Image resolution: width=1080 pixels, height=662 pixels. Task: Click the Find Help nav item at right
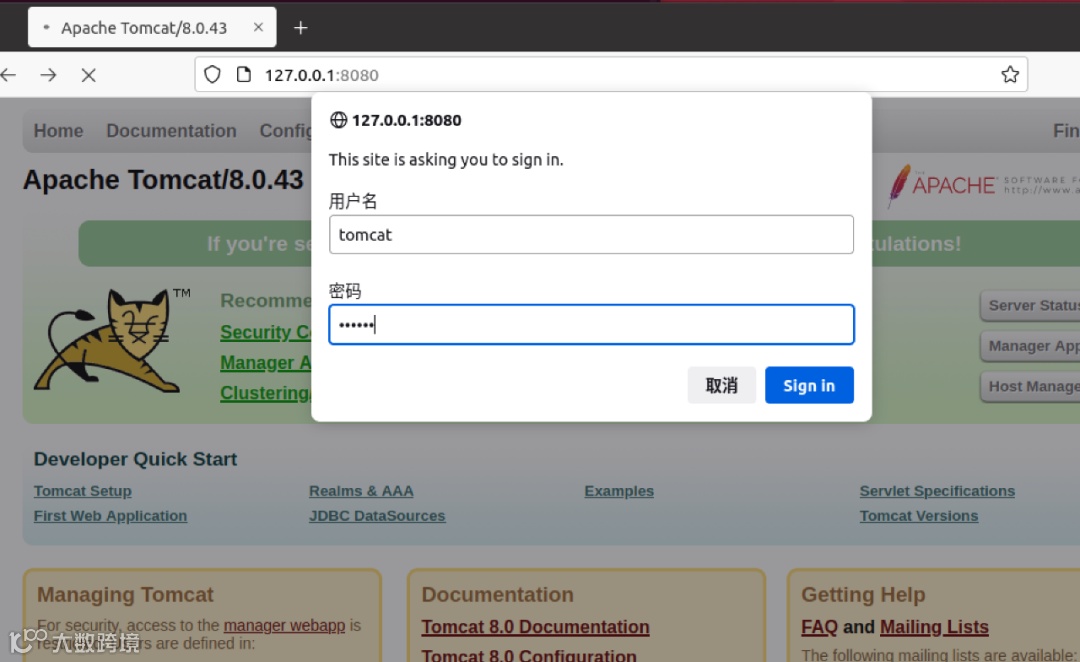(1066, 131)
